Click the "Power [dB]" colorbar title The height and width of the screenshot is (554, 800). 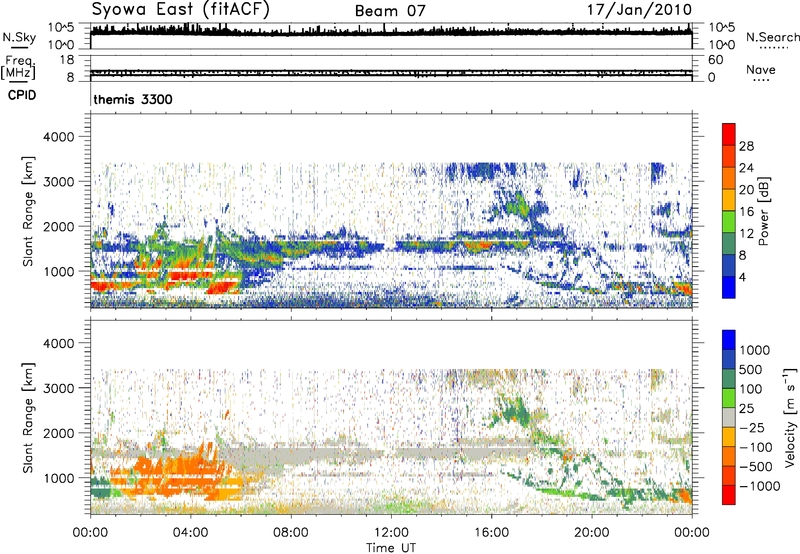[764, 211]
